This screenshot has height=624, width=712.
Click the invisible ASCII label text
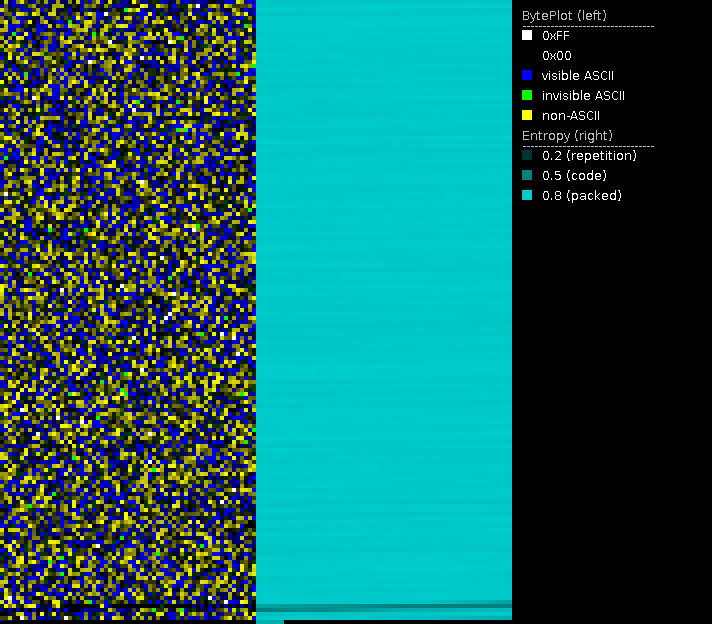point(582,96)
